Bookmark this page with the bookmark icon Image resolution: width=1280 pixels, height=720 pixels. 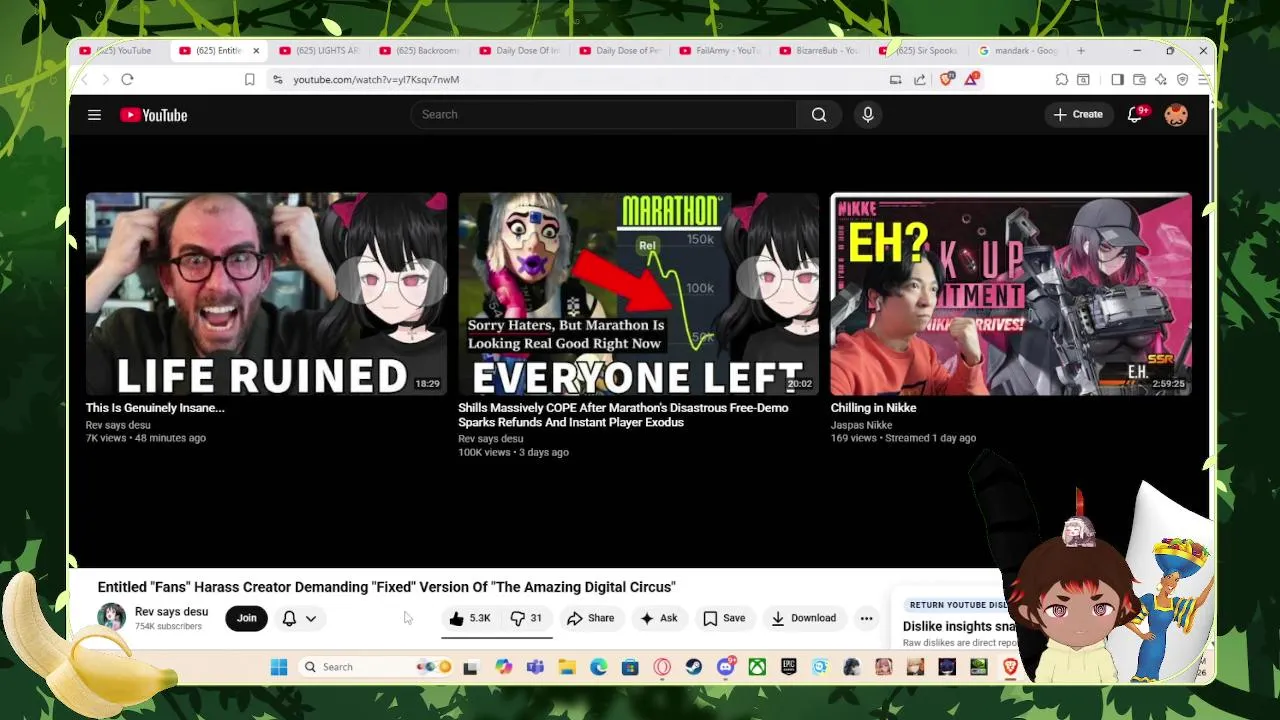(x=250, y=79)
